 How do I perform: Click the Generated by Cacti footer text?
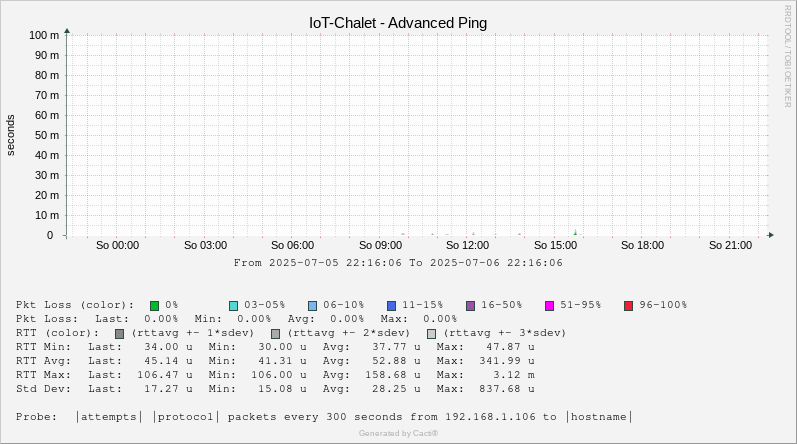(398, 433)
